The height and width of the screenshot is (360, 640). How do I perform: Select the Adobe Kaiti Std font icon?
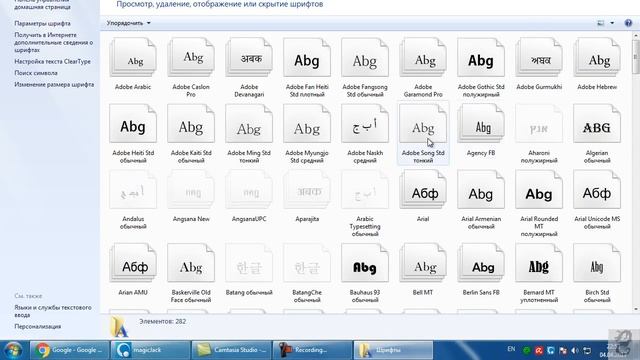(x=191, y=124)
